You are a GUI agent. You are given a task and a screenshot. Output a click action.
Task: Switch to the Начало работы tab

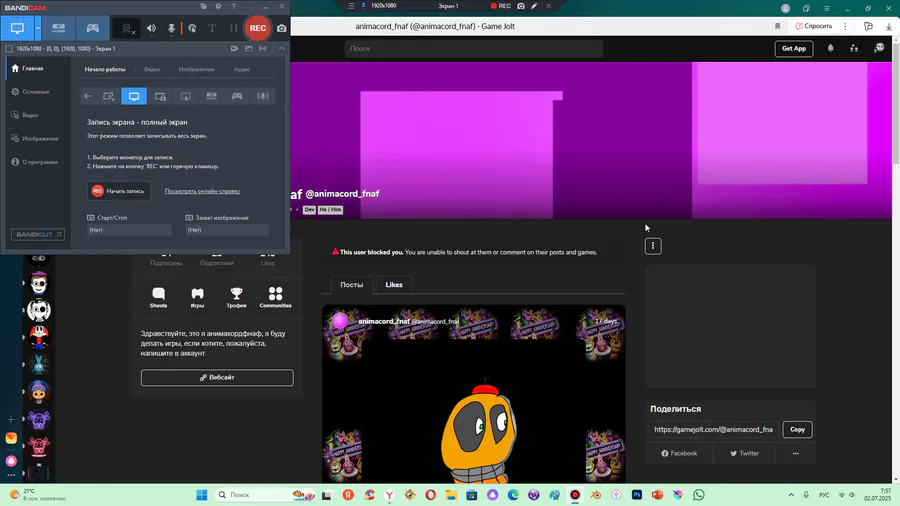[x=105, y=69]
